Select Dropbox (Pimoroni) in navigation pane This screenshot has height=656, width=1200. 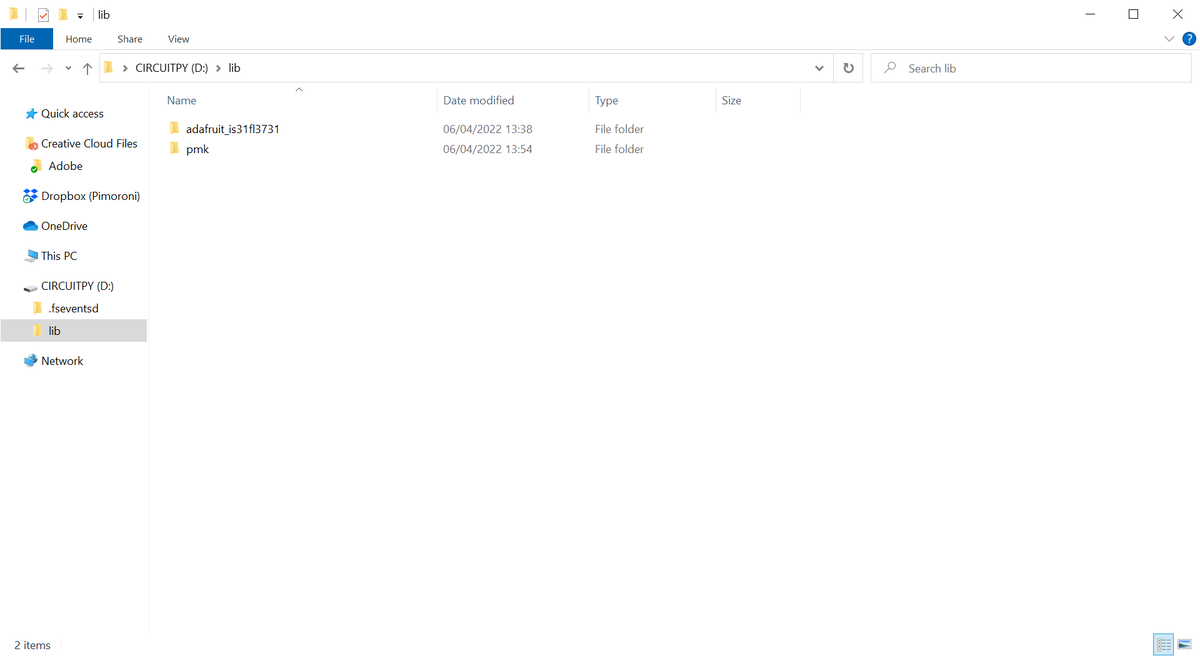pos(90,196)
